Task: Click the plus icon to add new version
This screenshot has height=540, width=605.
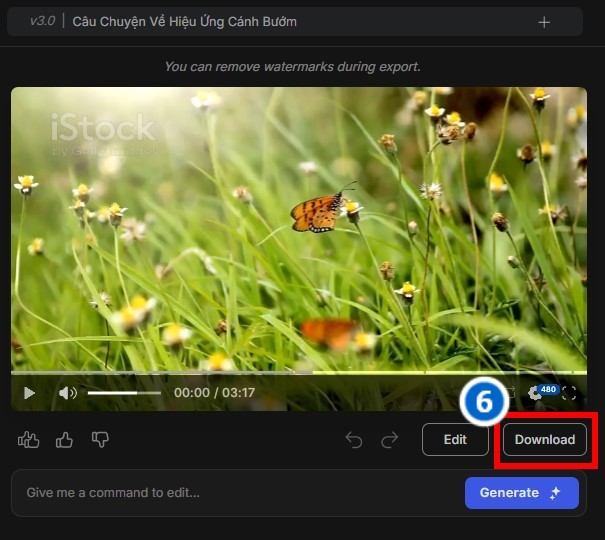Action: (x=544, y=22)
